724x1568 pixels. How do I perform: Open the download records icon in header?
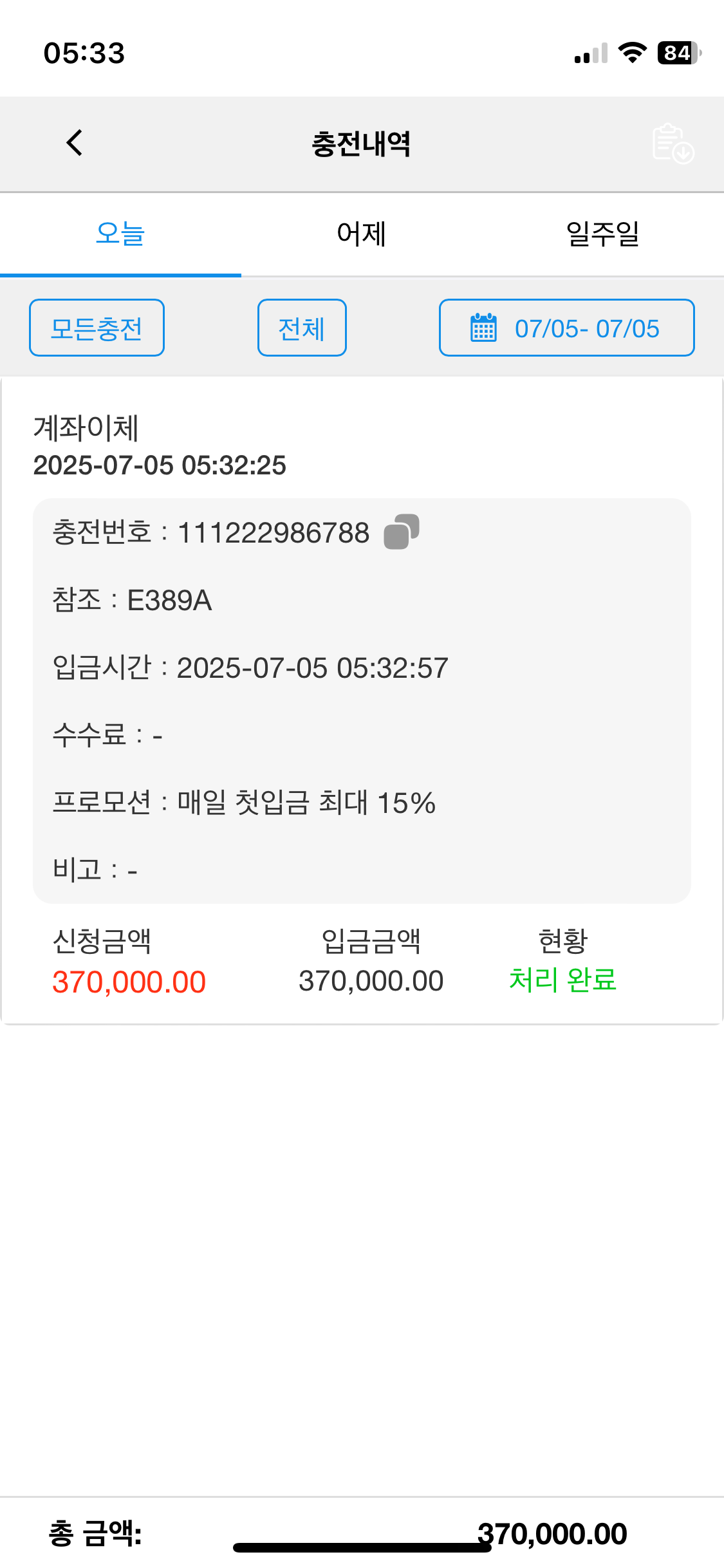pos(673,144)
